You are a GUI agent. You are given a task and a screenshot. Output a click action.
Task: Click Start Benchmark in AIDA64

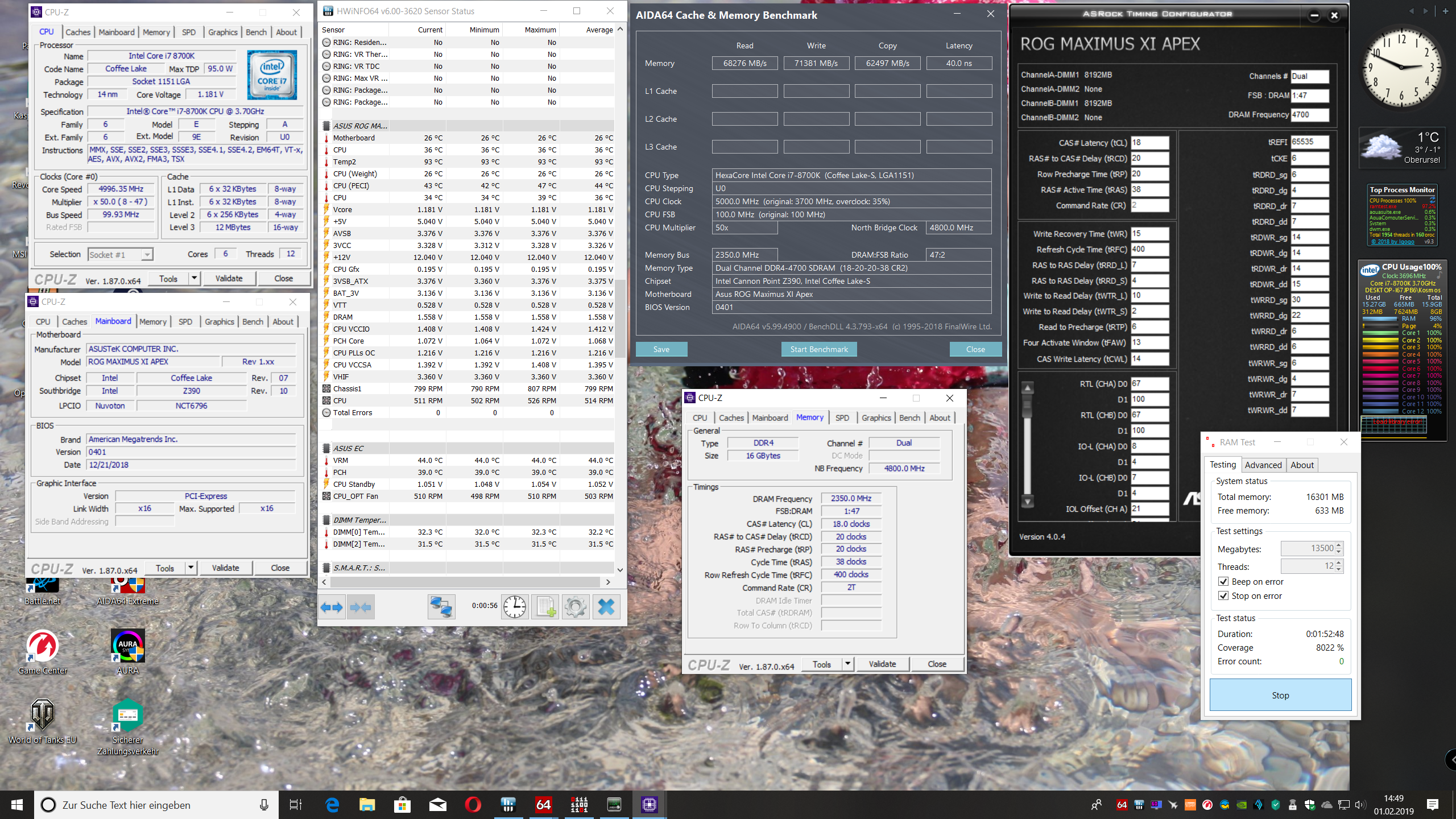(818, 349)
